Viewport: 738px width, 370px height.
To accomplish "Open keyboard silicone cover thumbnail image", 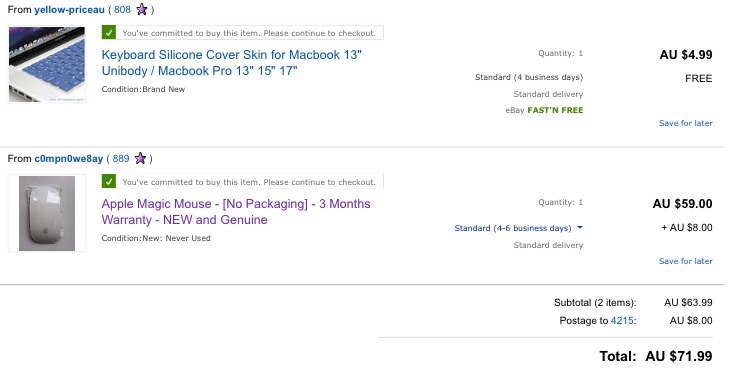I will point(47,64).
